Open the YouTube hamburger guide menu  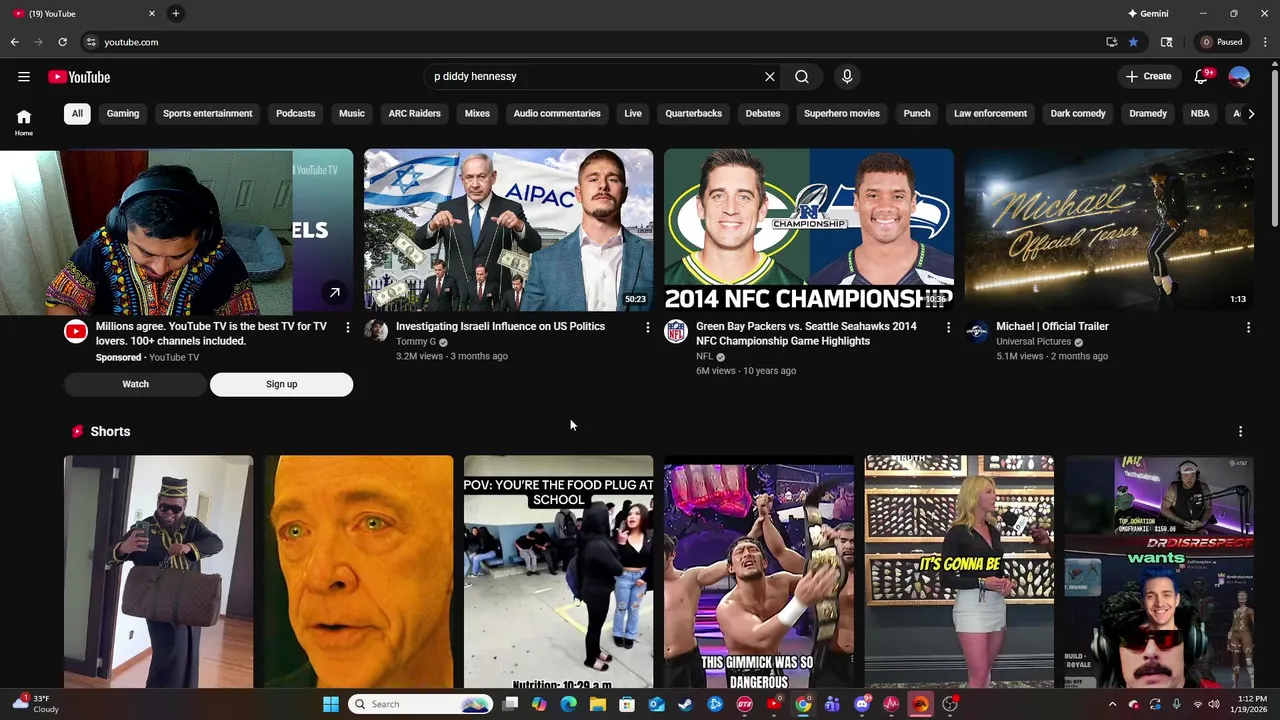24,77
